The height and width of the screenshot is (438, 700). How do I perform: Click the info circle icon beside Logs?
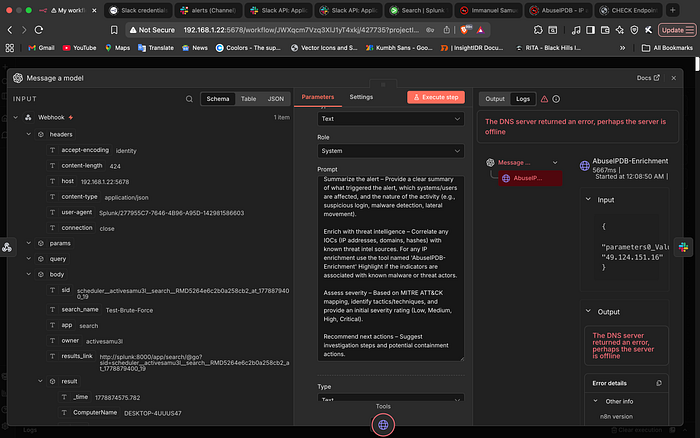[x=556, y=99]
